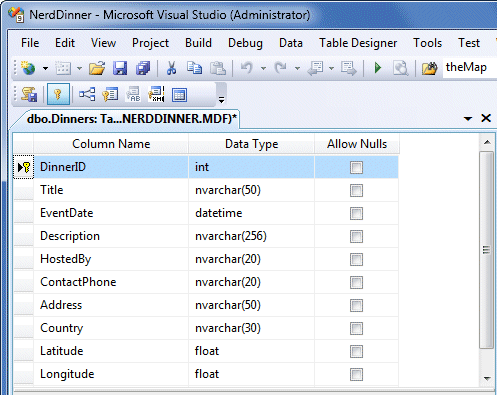
Task: Toggle Allow Nulls for Title
Action: click(356, 190)
